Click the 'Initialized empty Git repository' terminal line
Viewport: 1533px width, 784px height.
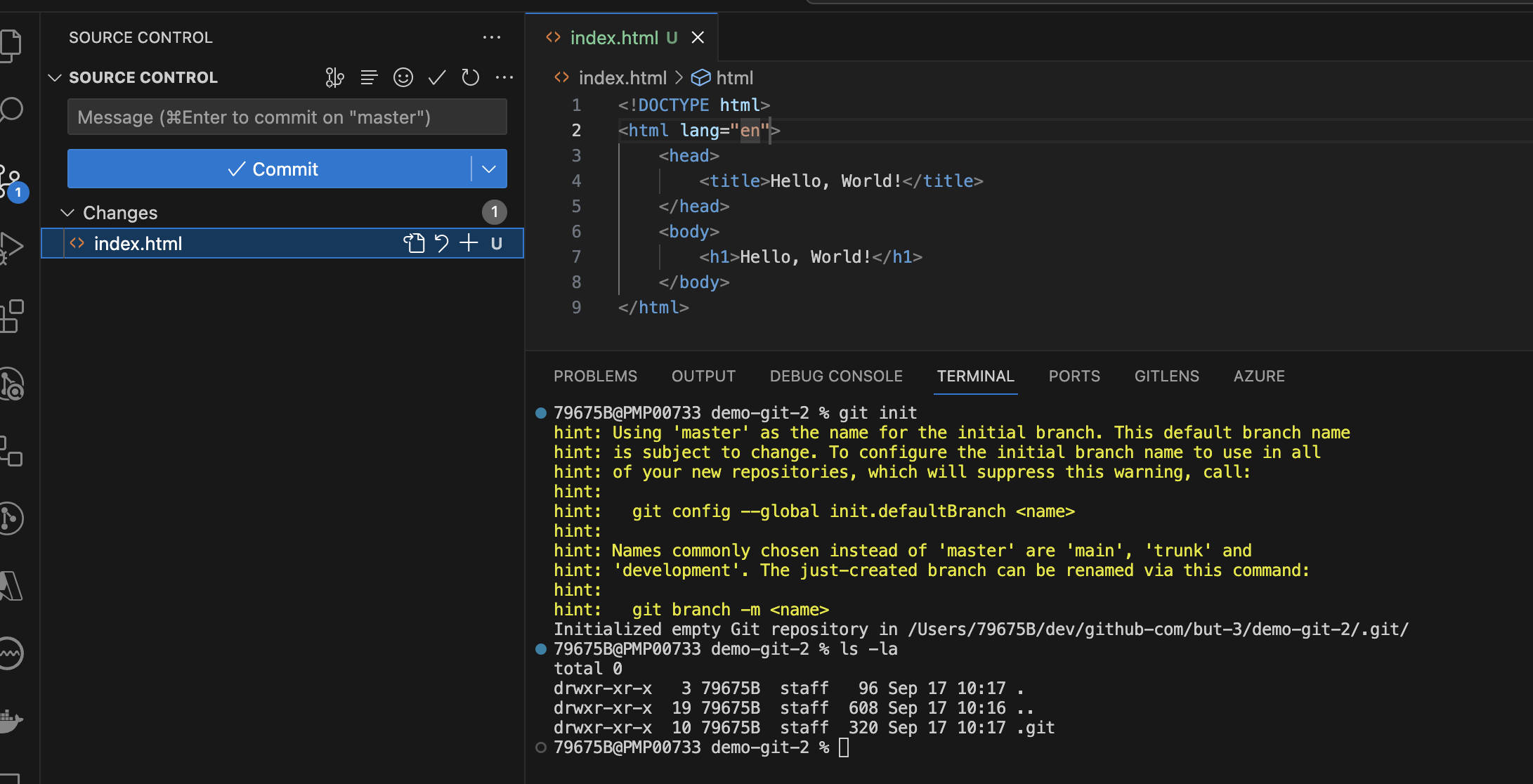point(981,629)
